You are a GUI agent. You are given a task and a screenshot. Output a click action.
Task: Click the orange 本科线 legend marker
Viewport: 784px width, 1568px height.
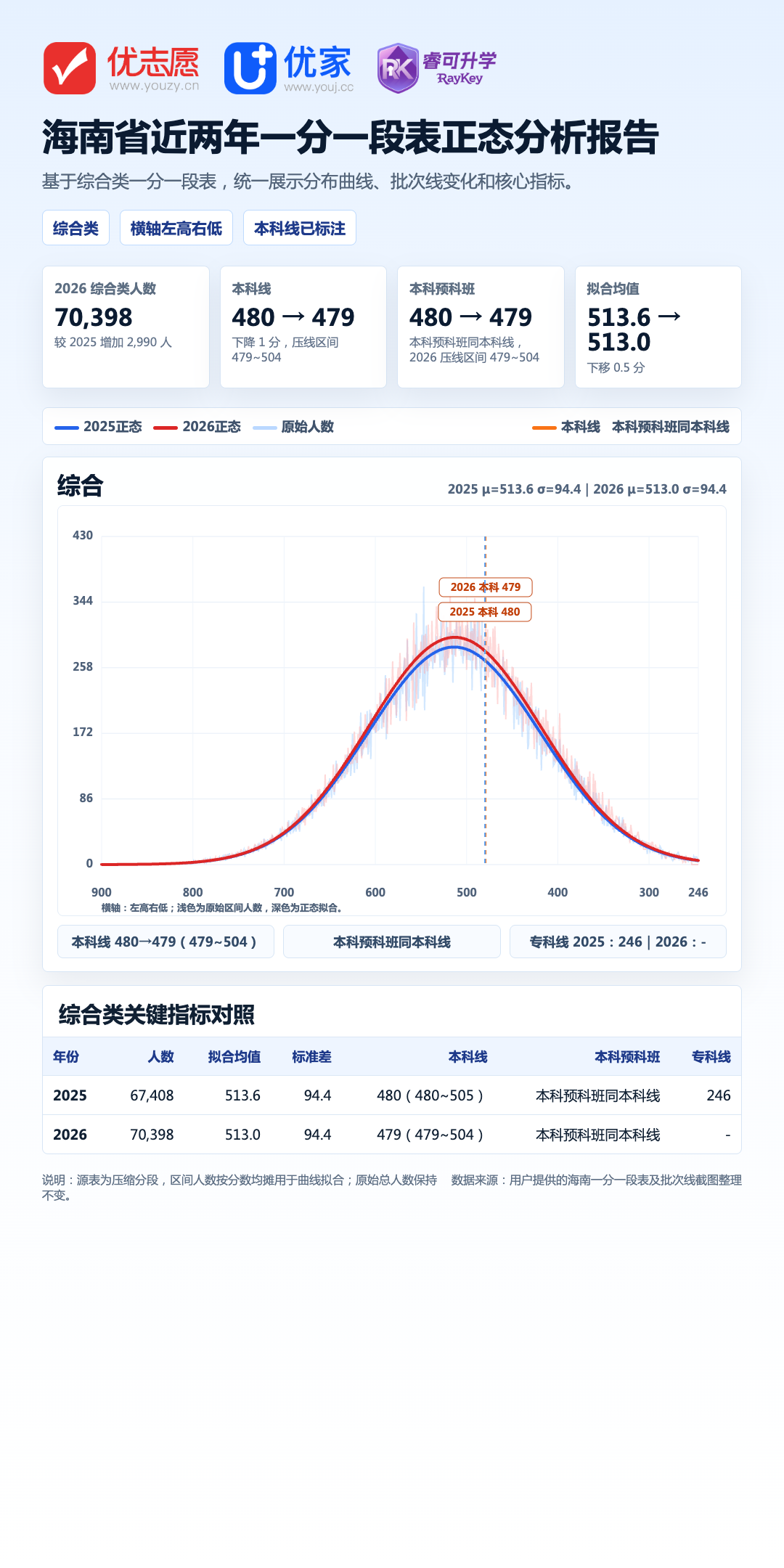click(x=544, y=428)
